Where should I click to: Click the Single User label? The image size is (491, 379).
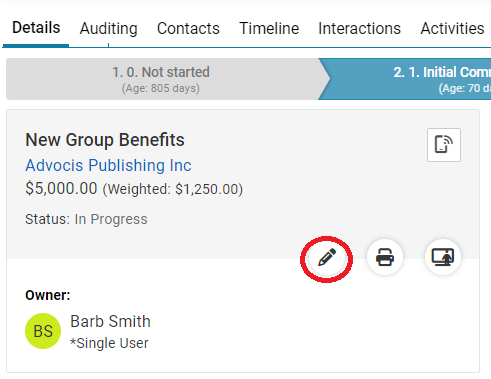[x=109, y=343]
